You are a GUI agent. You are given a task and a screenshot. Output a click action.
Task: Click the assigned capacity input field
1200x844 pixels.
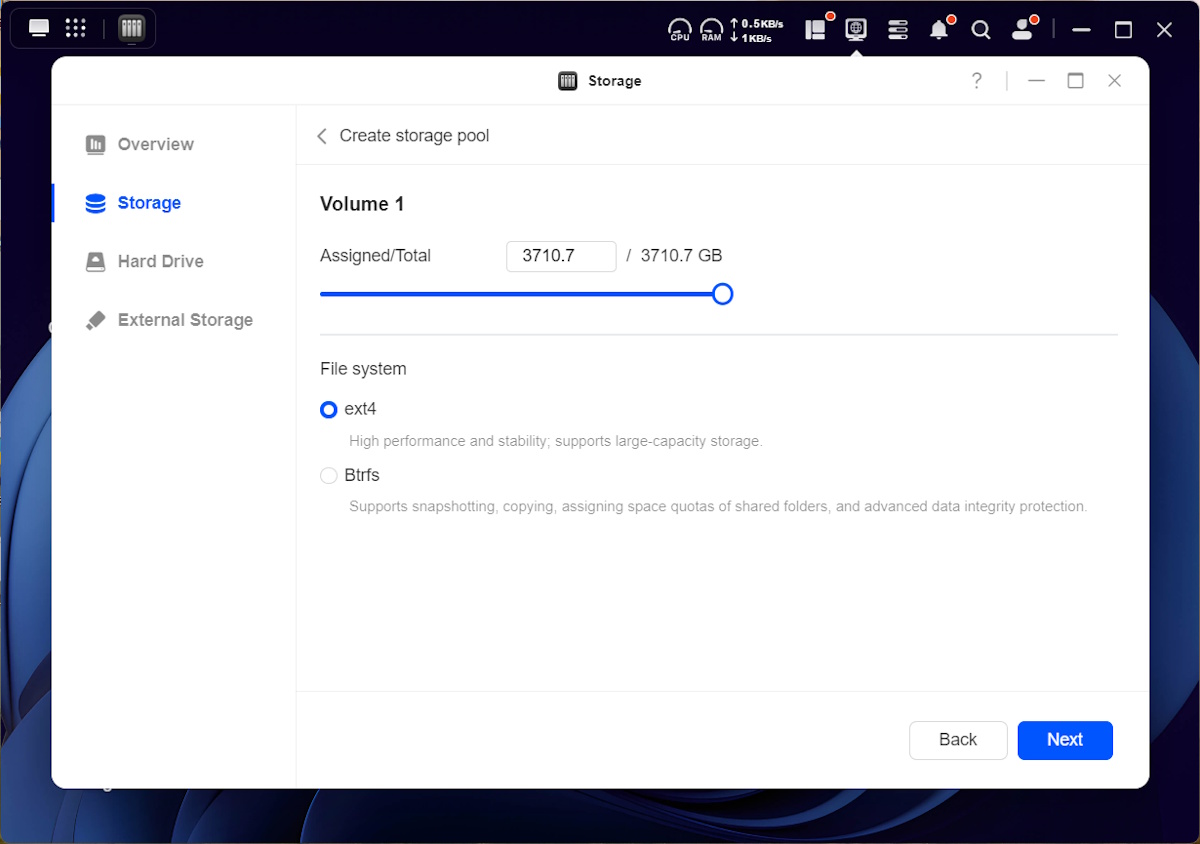561,256
